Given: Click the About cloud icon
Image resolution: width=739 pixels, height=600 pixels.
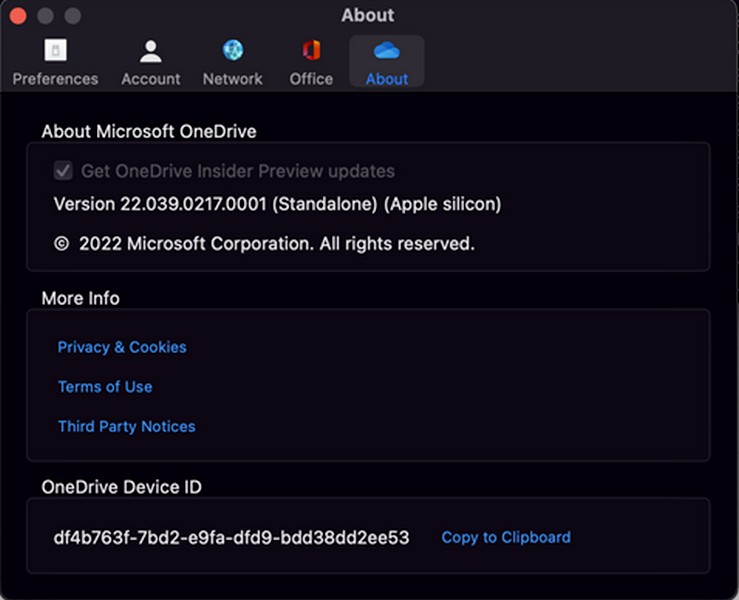Looking at the screenshot, I should click(x=386, y=51).
